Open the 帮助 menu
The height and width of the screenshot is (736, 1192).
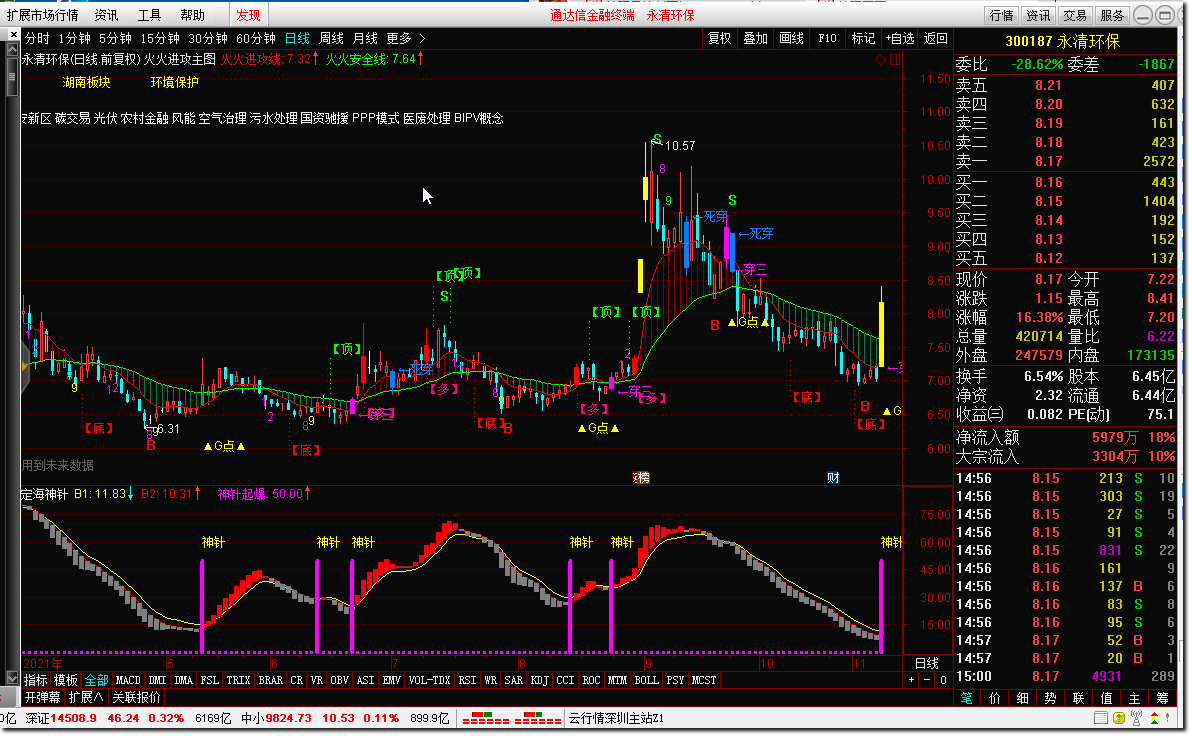[x=192, y=15]
